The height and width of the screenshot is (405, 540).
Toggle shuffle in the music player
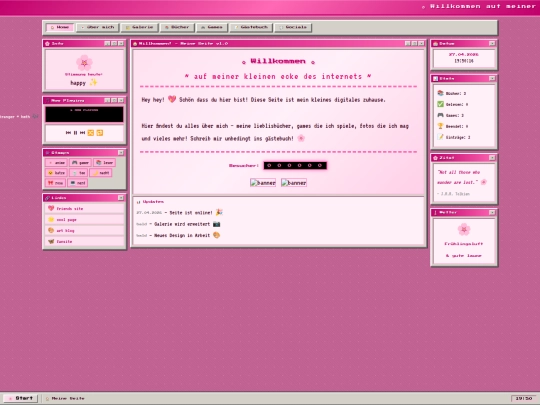pyautogui.click(x=91, y=133)
